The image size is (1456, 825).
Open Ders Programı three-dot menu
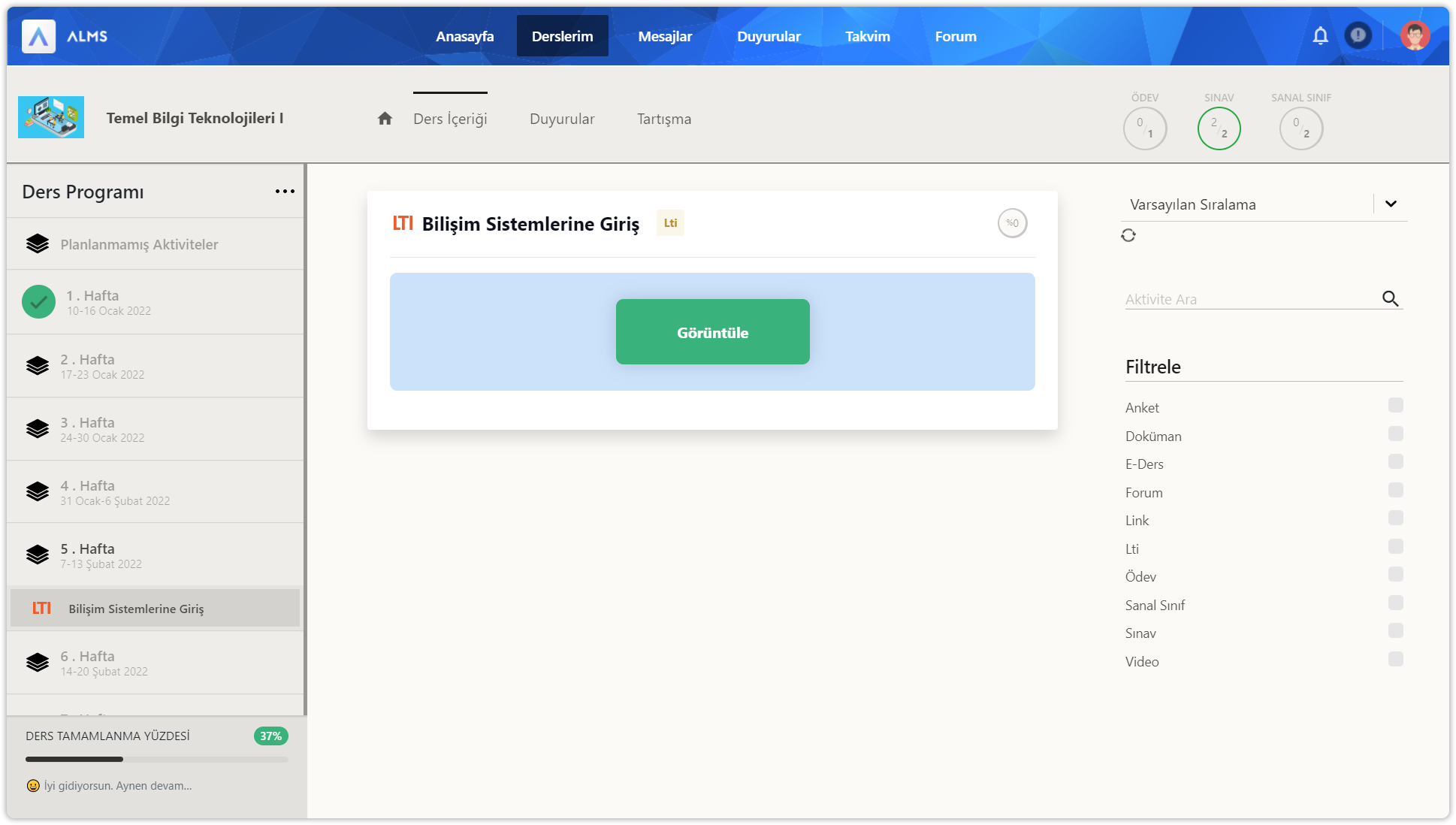coord(285,192)
